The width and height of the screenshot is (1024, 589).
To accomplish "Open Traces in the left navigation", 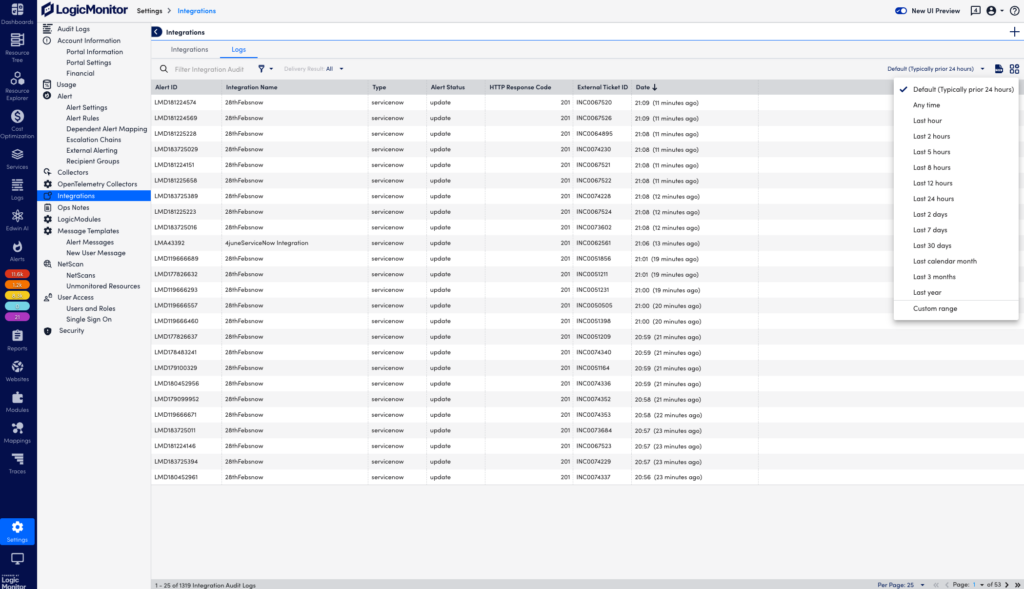I will tap(17, 463).
